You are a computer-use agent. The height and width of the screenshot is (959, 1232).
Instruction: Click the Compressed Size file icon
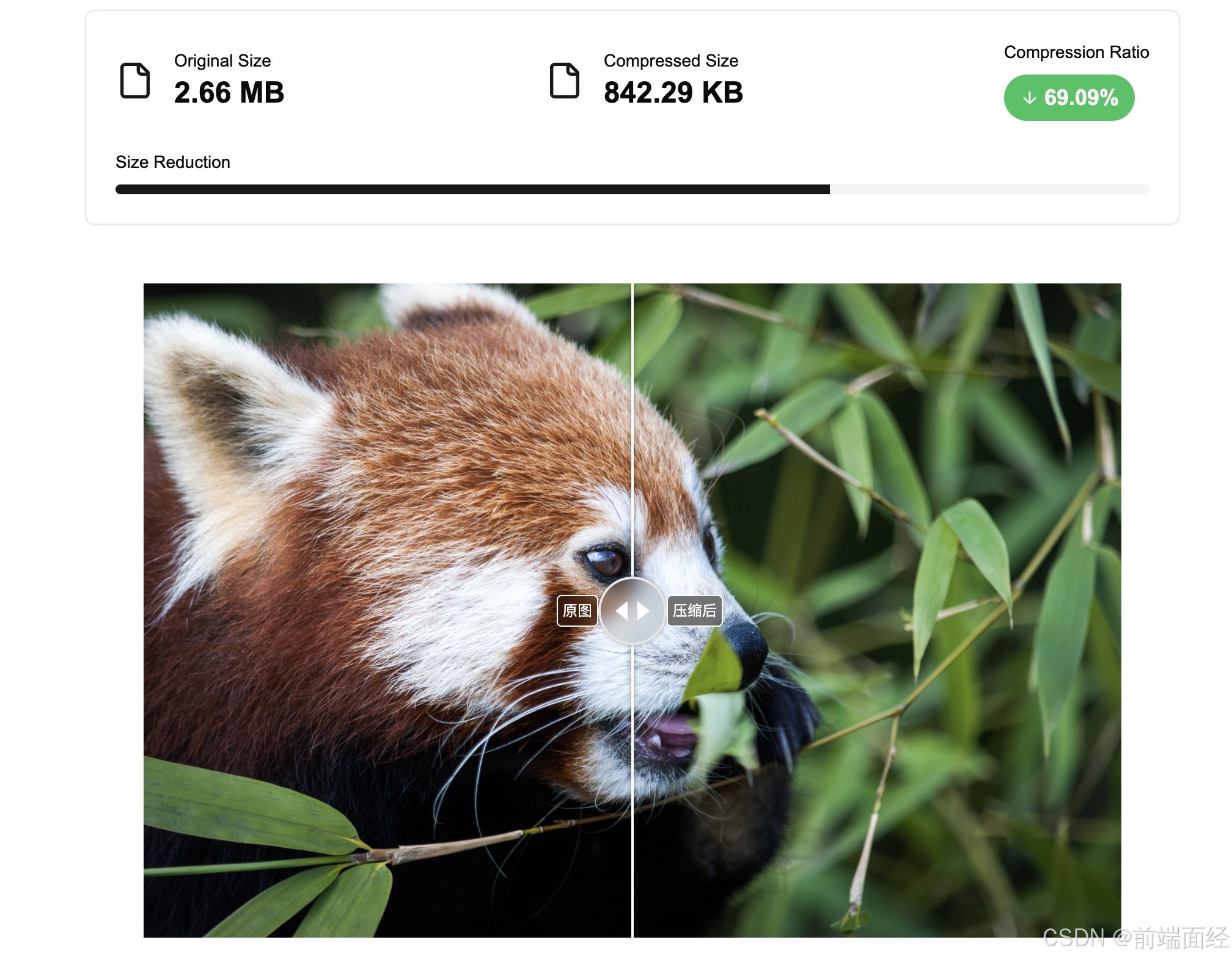[x=564, y=80]
